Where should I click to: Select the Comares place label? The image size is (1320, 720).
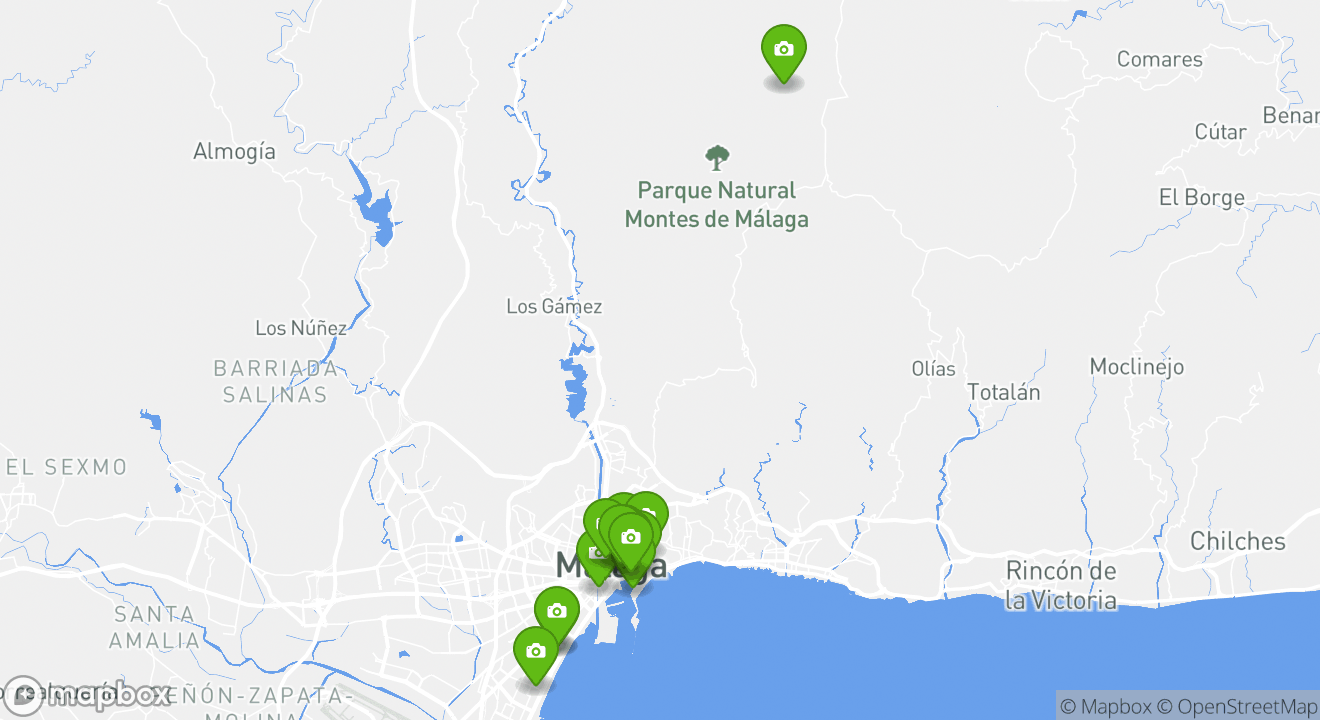tap(1160, 59)
